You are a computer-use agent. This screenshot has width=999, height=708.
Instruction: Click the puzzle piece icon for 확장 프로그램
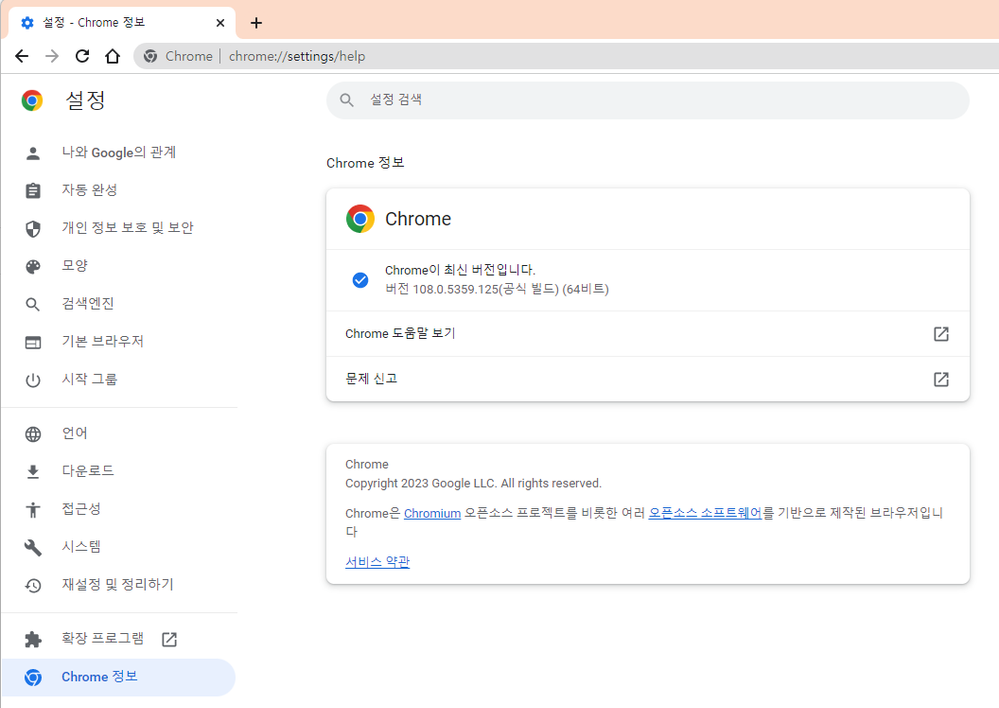click(x=32, y=639)
